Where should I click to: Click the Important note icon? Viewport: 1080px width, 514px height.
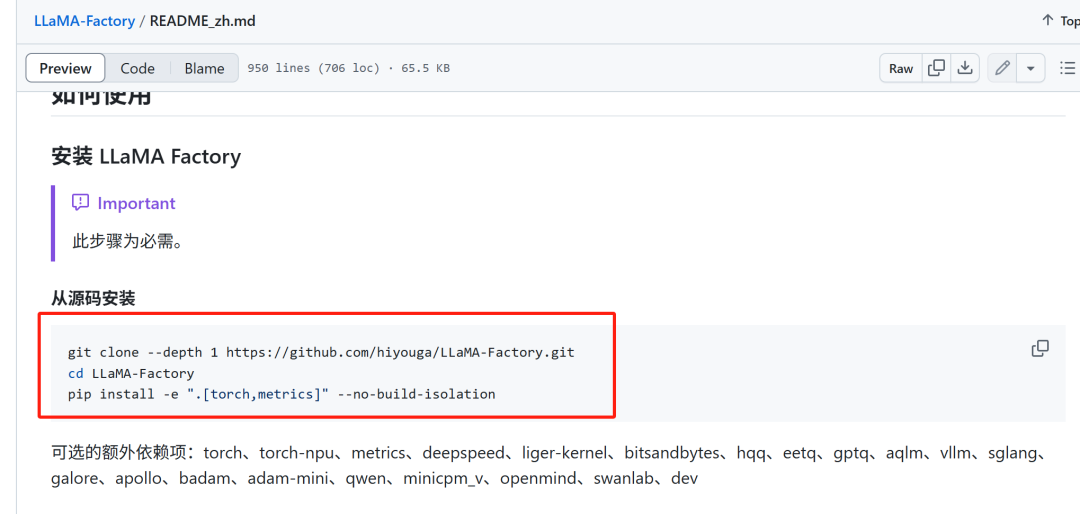(x=81, y=203)
